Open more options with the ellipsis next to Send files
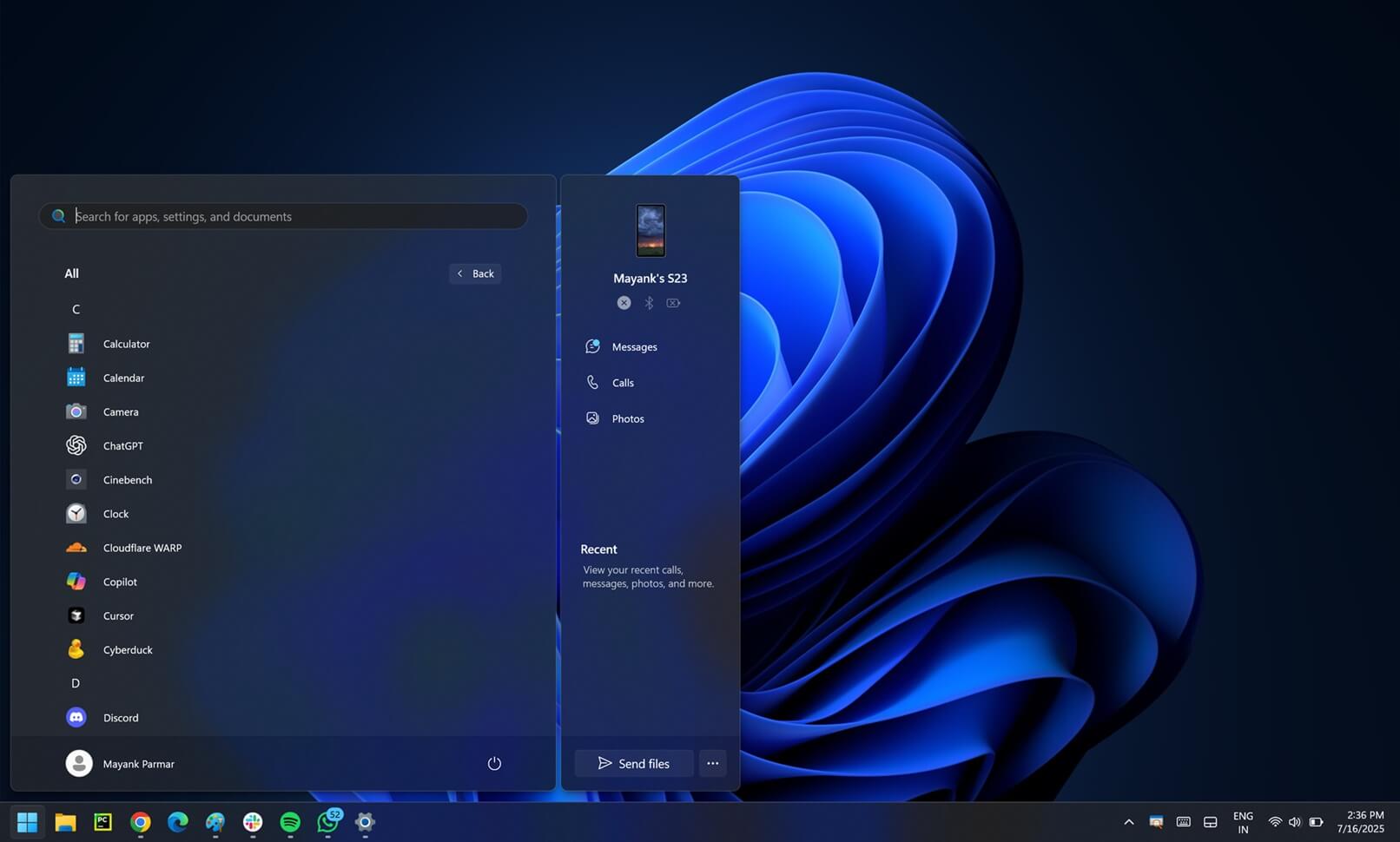This screenshot has height=842, width=1400. [712, 763]
